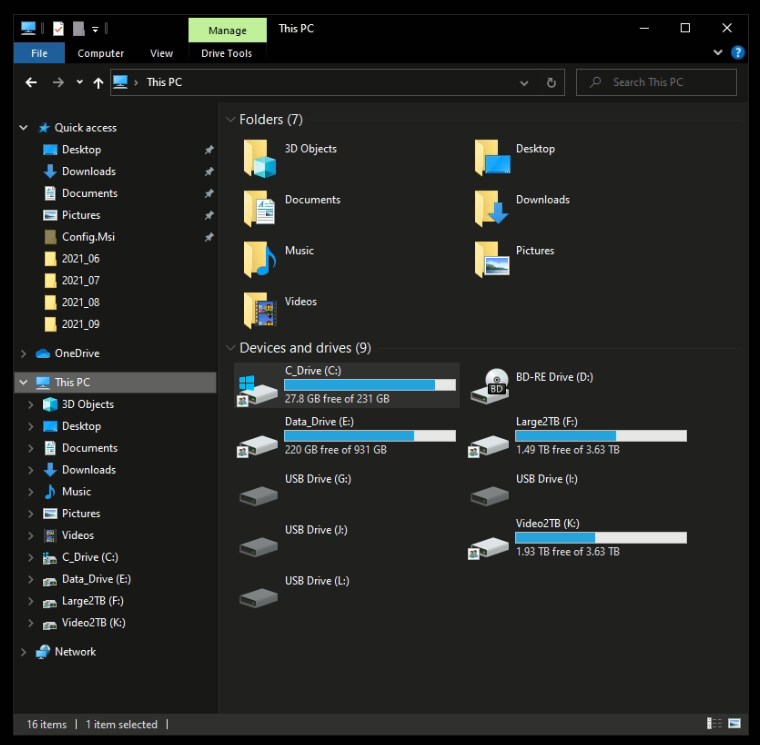Switch to details view in status bar
The height and width of the screenshot is (745, 760).
pos(714,723)
